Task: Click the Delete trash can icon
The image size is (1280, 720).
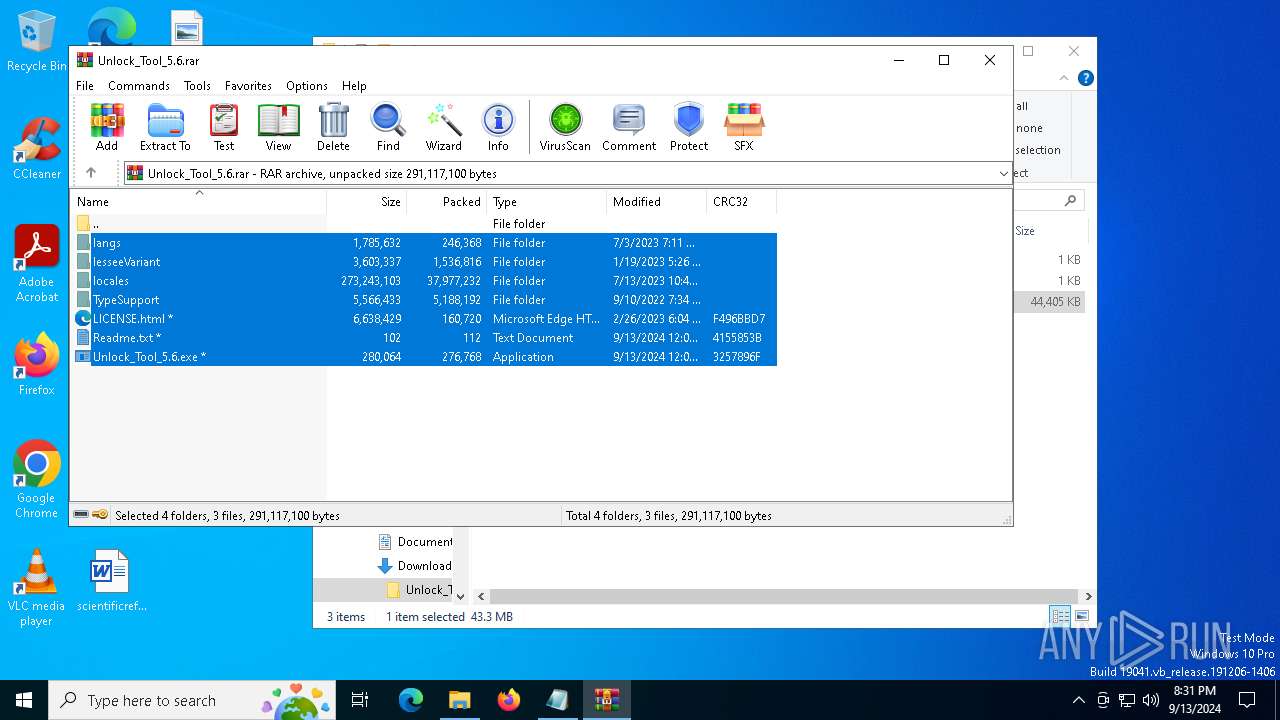Action: tap(333, 127)
